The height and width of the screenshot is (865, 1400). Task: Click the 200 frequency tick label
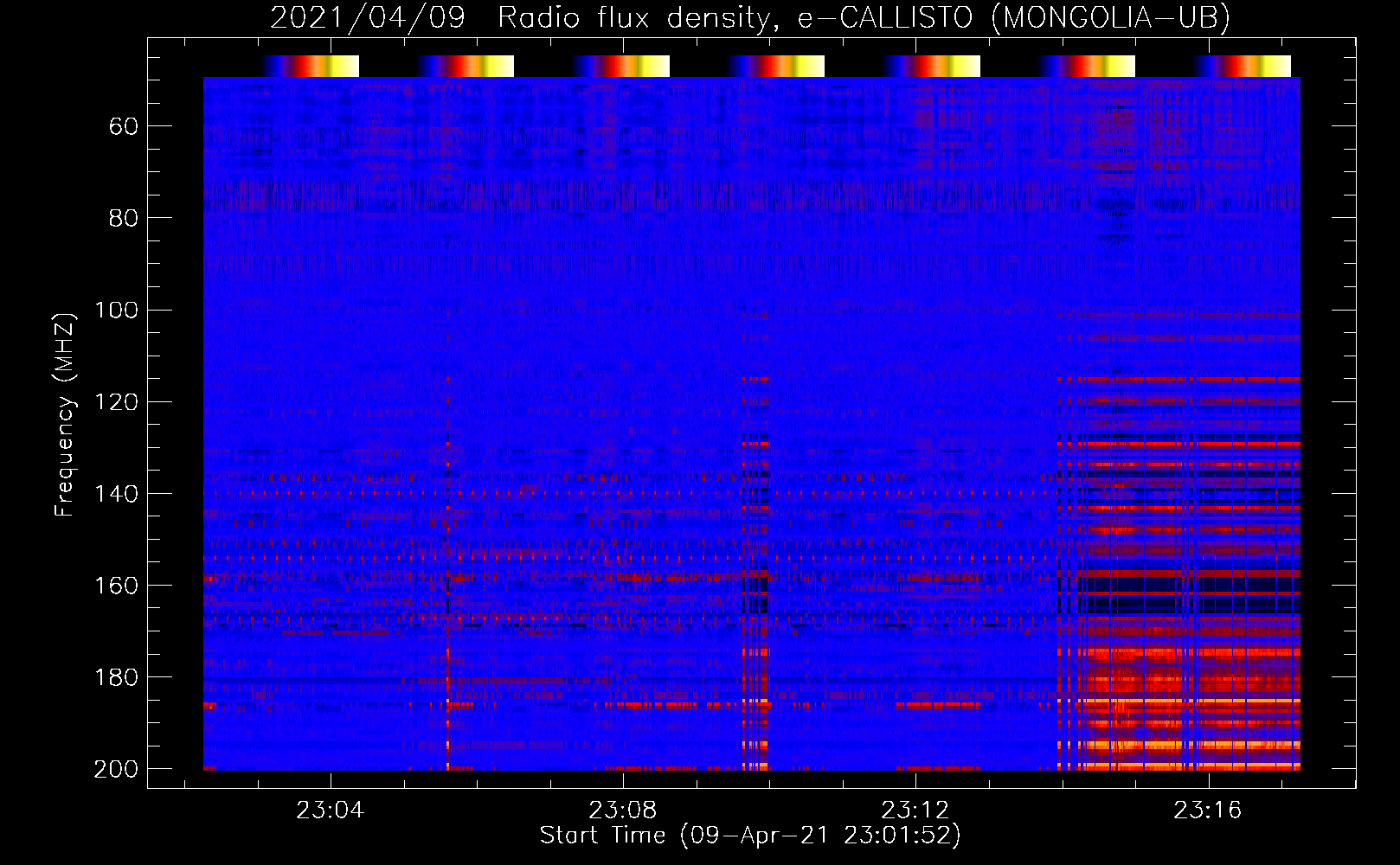pos(116,768)
